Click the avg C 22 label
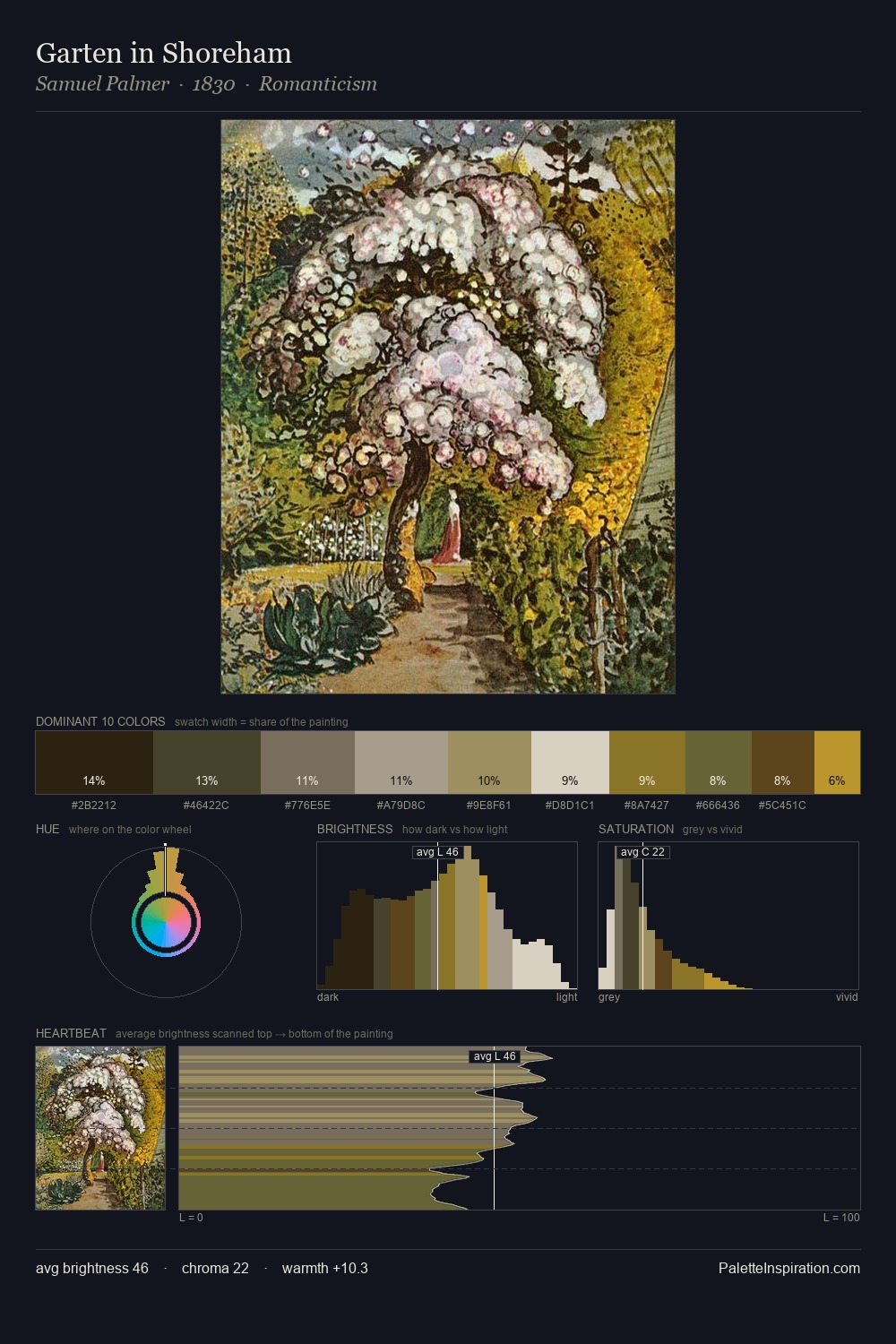 click(x=642, y=852)
